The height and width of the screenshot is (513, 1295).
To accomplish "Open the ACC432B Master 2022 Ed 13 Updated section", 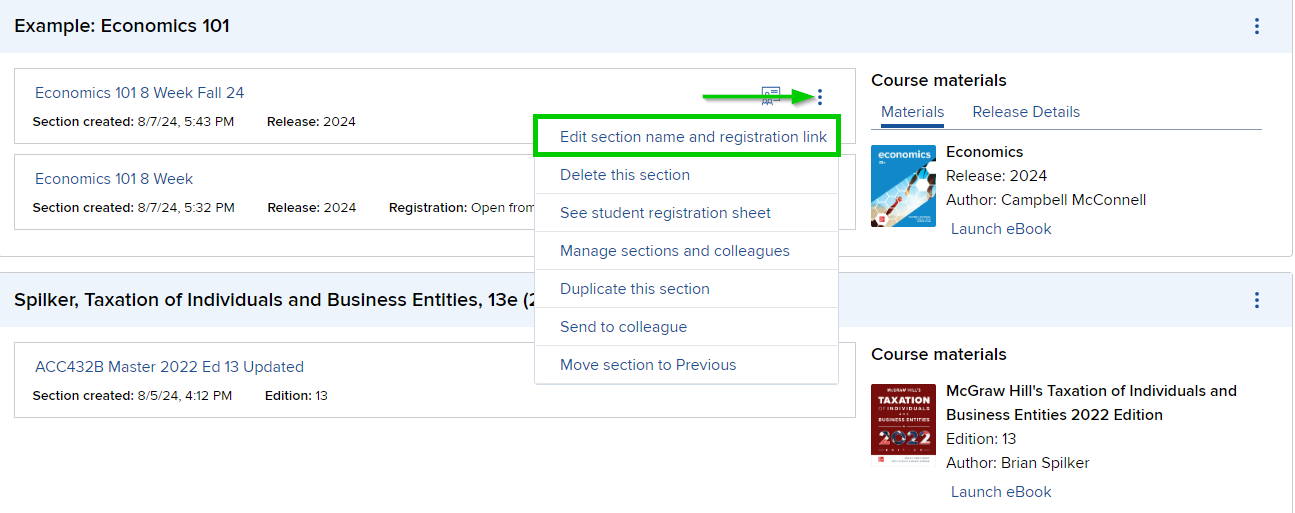I will coord(169,367).
